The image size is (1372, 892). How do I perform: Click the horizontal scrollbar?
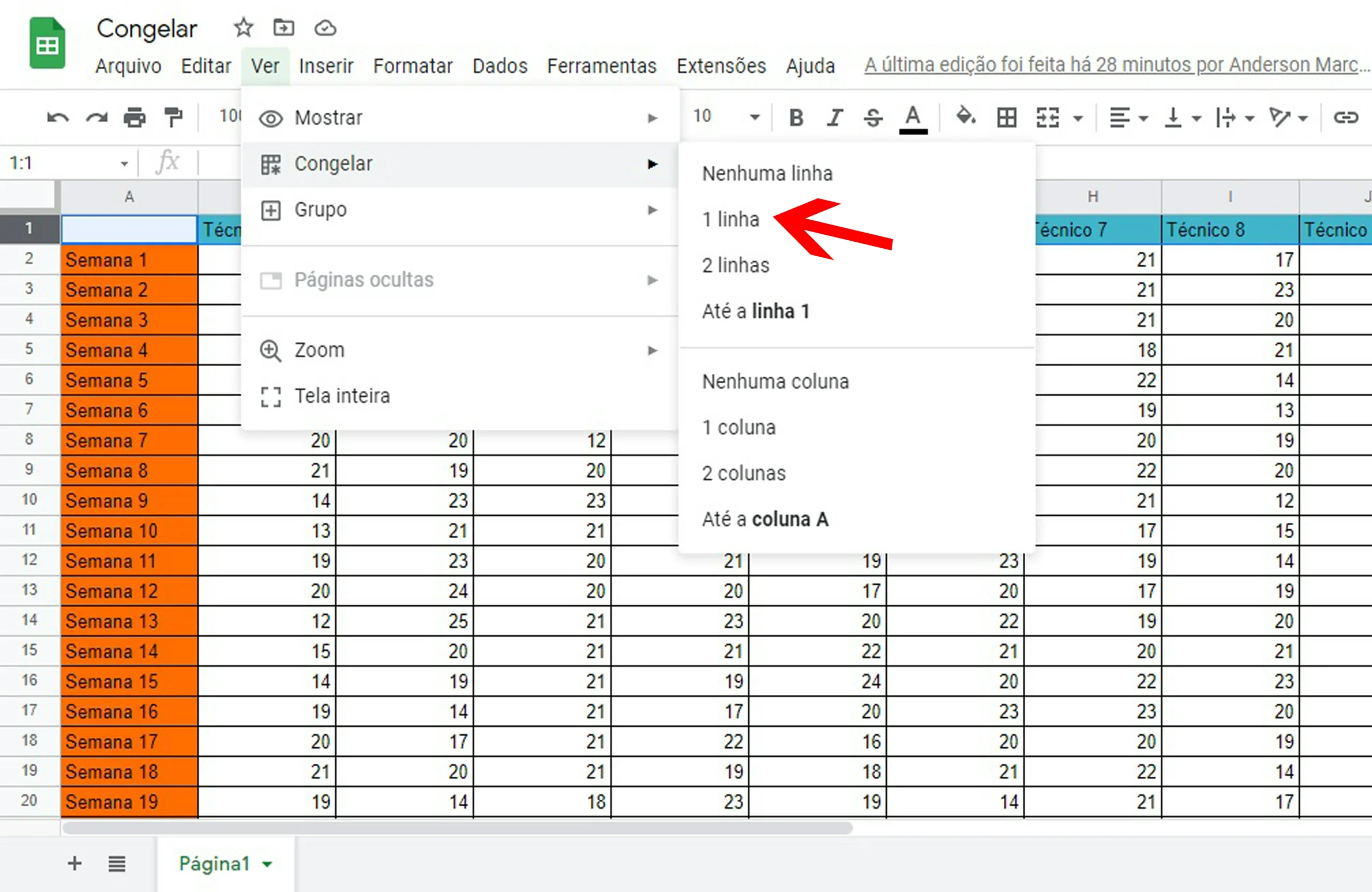pyautogui.click(x=457, y=828)
